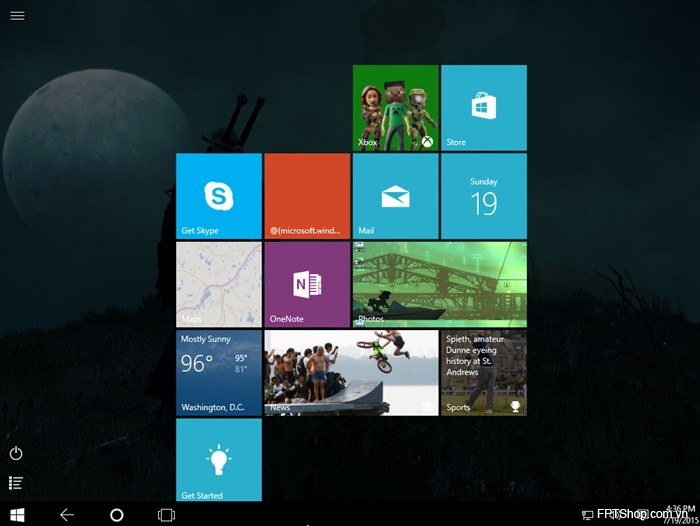Screen dimensions: 700x526
Task: Open the orange @{microsoft.wind... tile
Action: (x=307, y=196)
